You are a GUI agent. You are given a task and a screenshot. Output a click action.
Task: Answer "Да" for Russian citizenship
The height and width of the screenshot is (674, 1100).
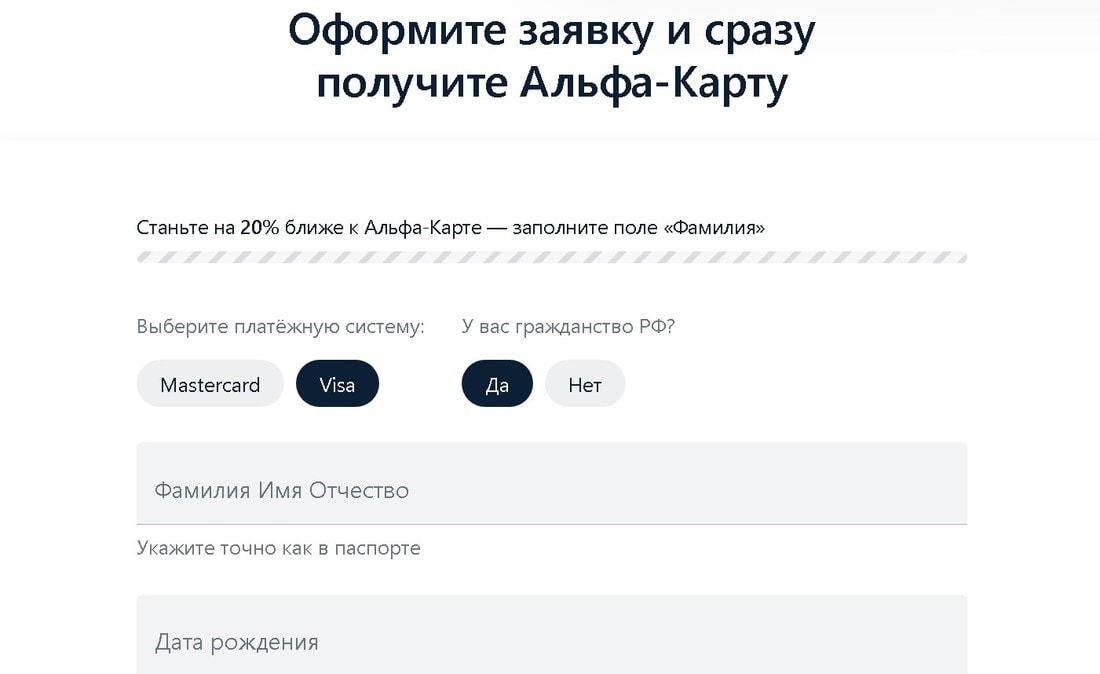click(497, 384)
